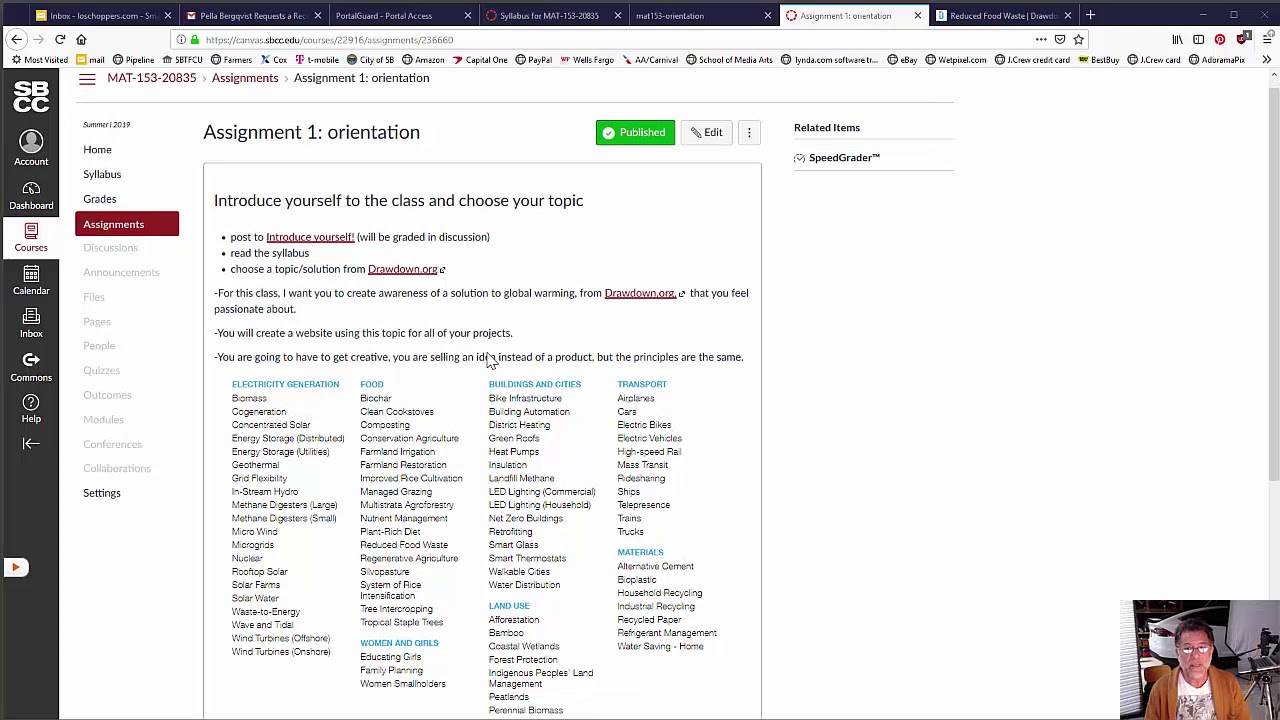The image size is (1280, 720).
Task: Open the assignment options kebab menu
Action: click(x=749, y=132)
